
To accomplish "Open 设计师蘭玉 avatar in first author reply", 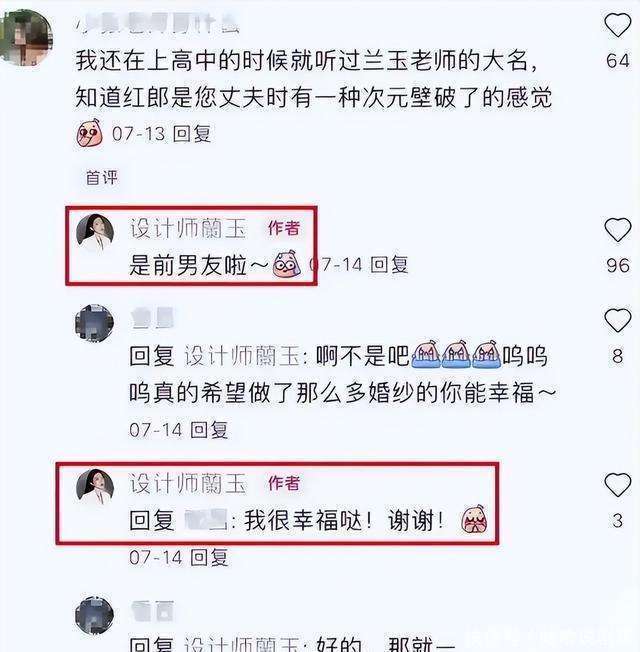I will pyautogui.click(x=95, y=232).
